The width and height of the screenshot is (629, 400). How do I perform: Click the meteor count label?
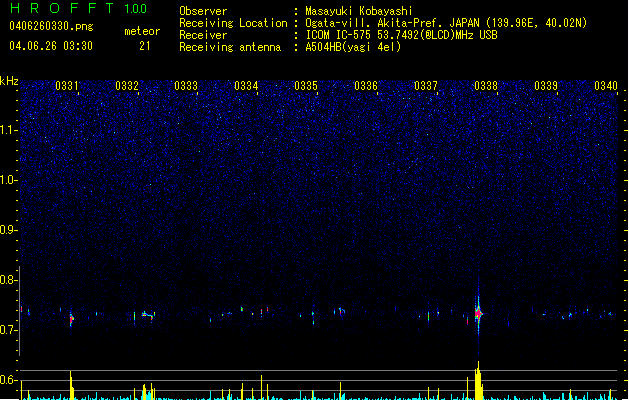(x=142, y=31)
